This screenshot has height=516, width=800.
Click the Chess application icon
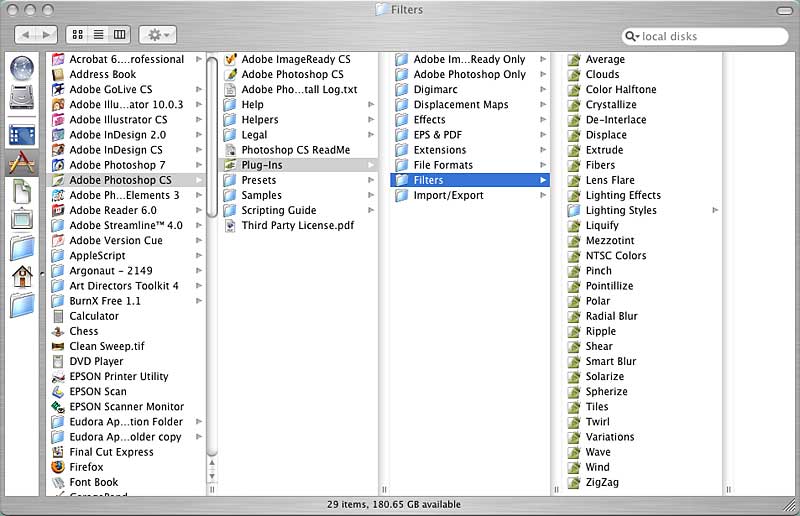[59, 331]
